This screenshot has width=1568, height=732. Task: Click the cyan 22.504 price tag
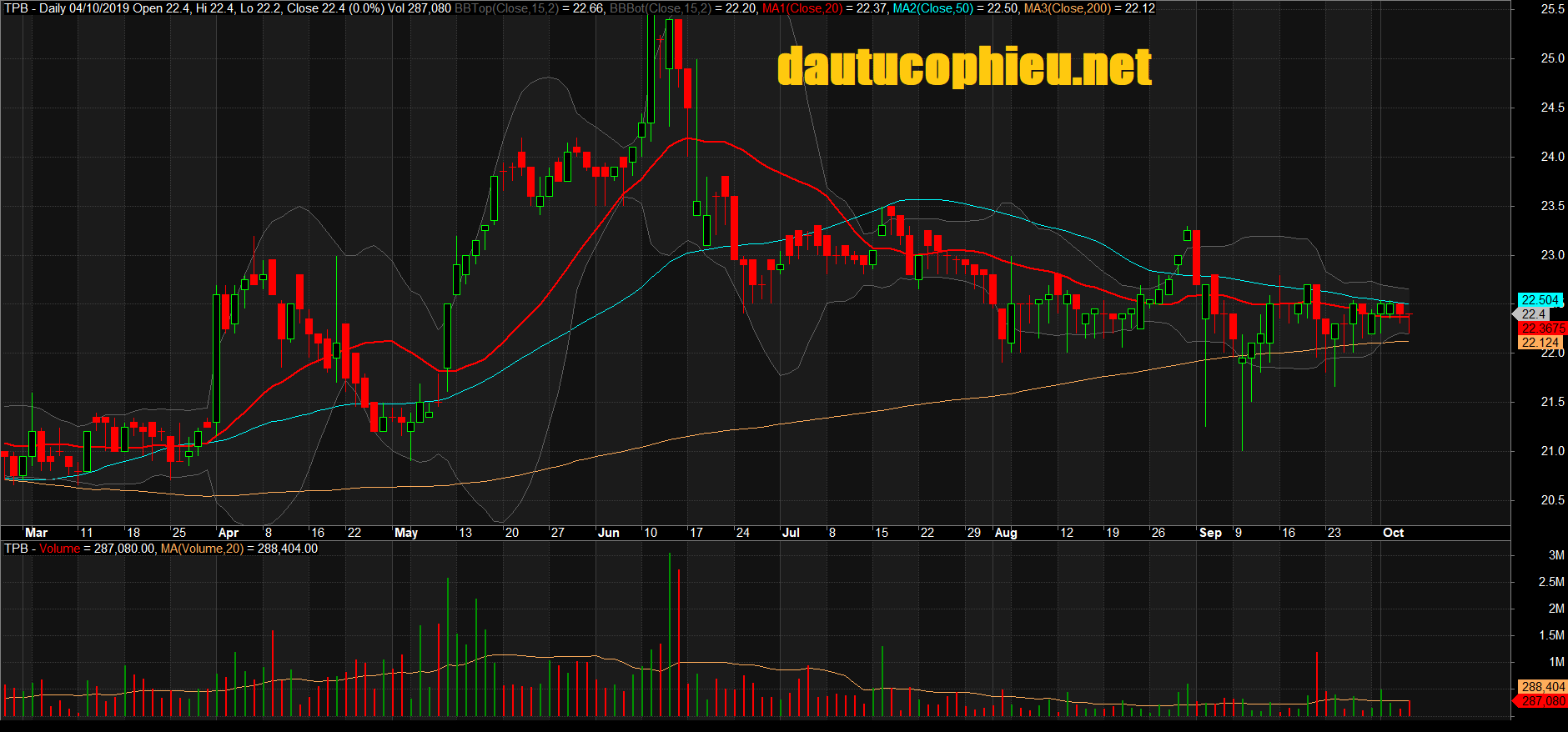point(1539,300)
